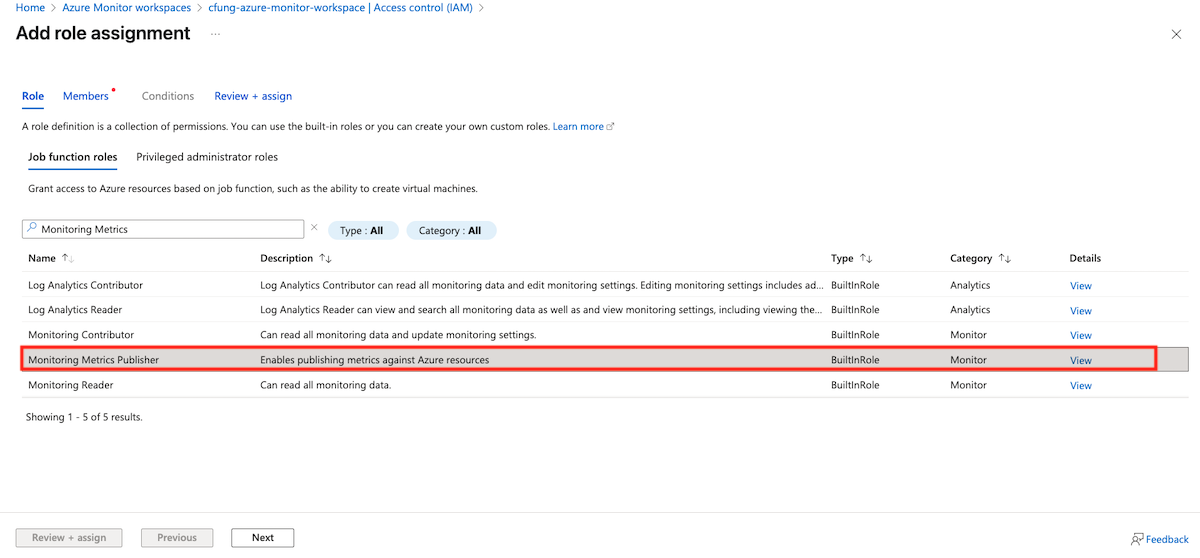Sort by the Type column arrows

[866, 258]
